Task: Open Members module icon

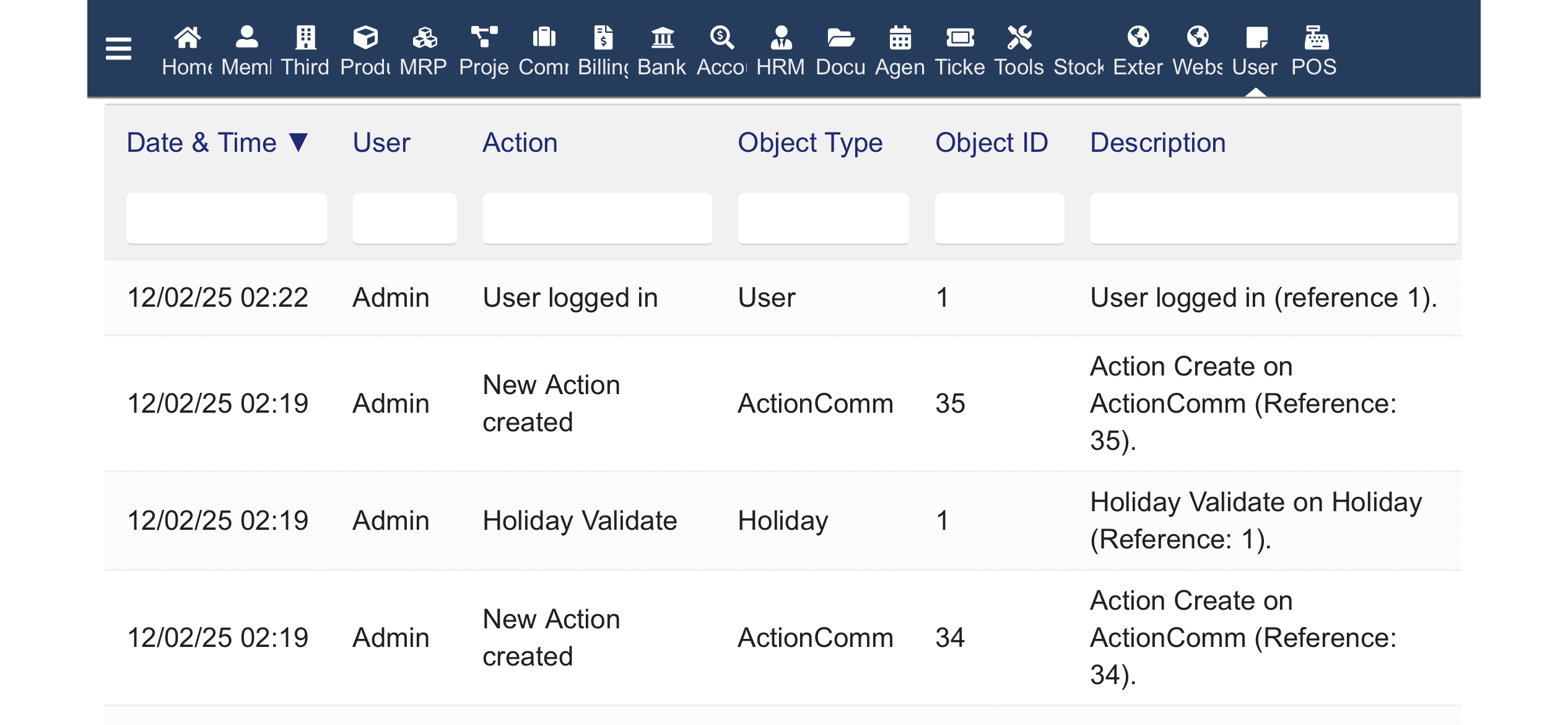Action: pos(246,38)
